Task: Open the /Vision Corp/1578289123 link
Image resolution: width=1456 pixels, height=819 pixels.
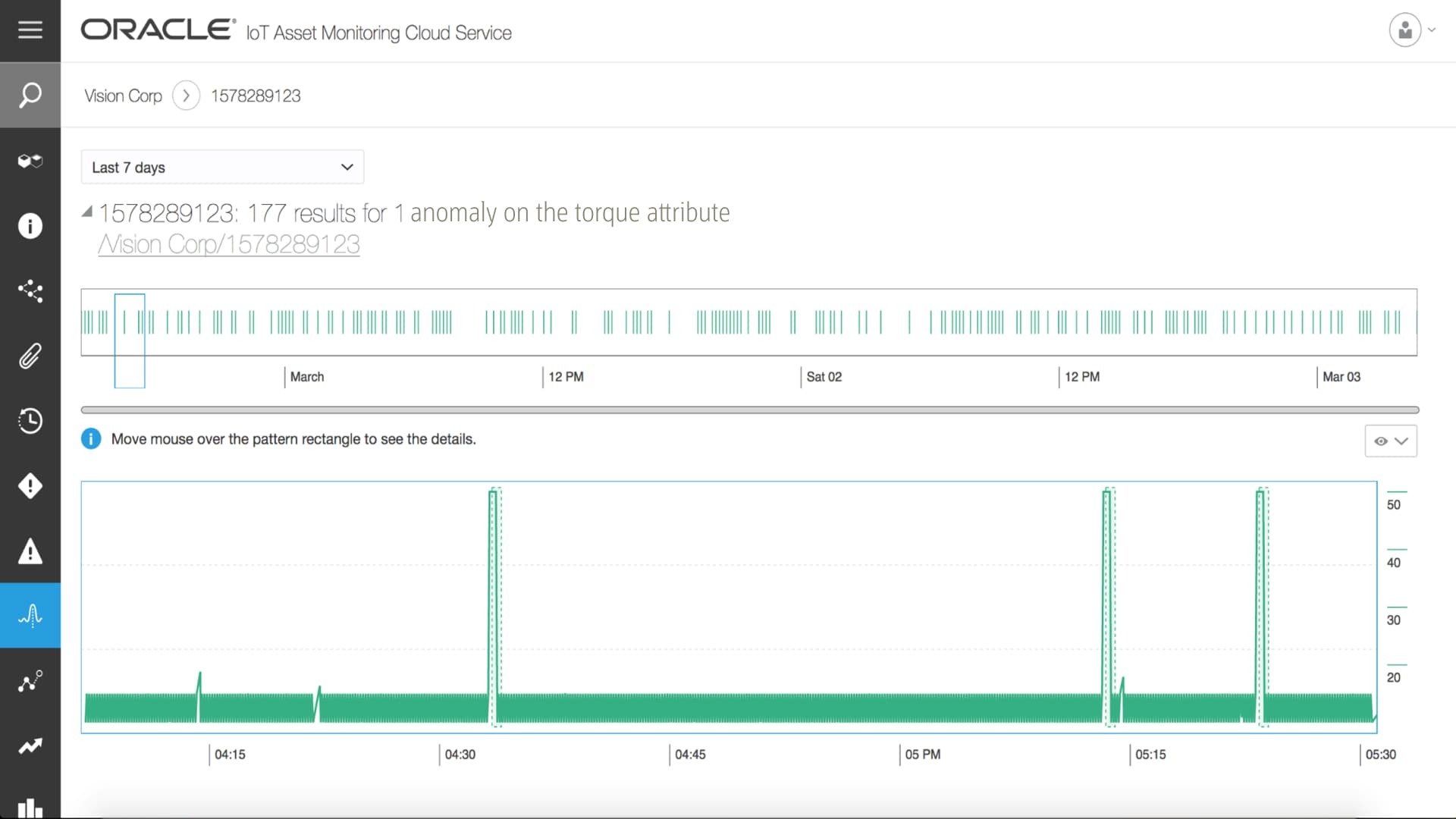Action: (x=228, y=244)
